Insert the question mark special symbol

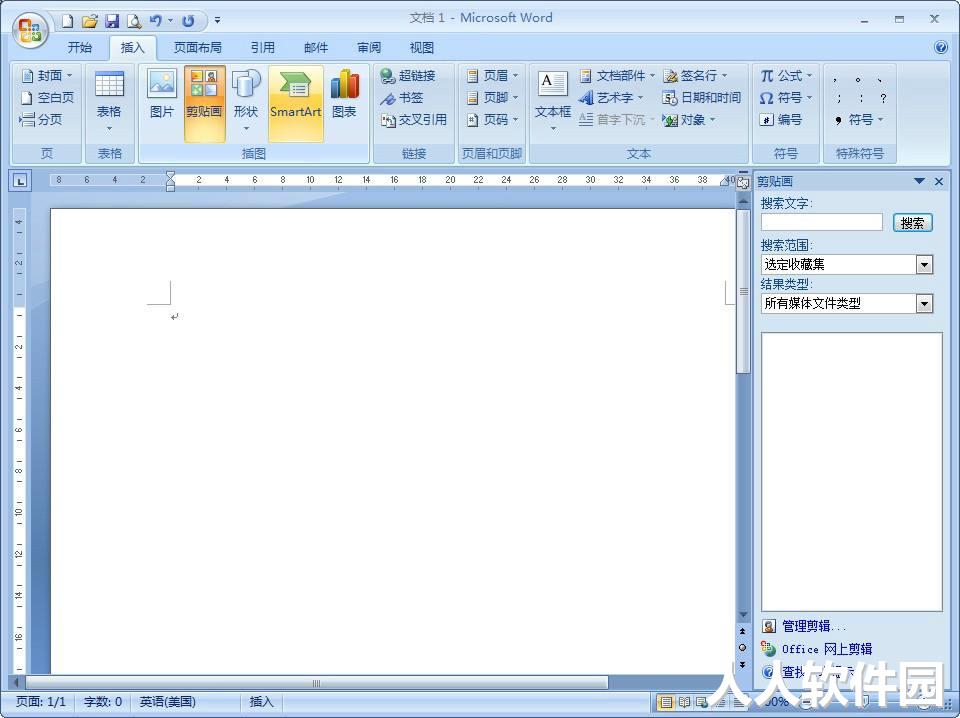(883, 98)
